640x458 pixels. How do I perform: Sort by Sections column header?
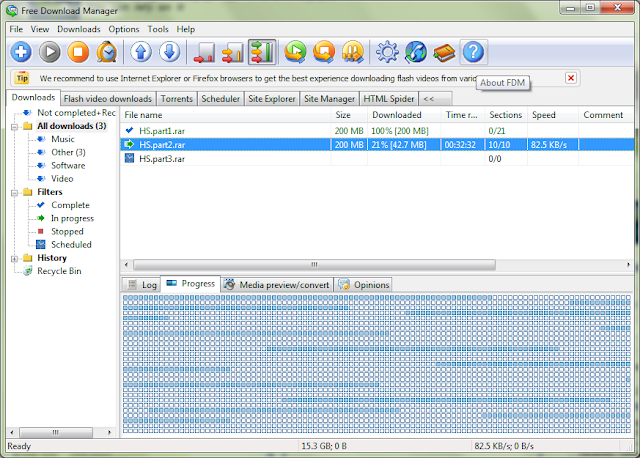click(x=505, y=115)
